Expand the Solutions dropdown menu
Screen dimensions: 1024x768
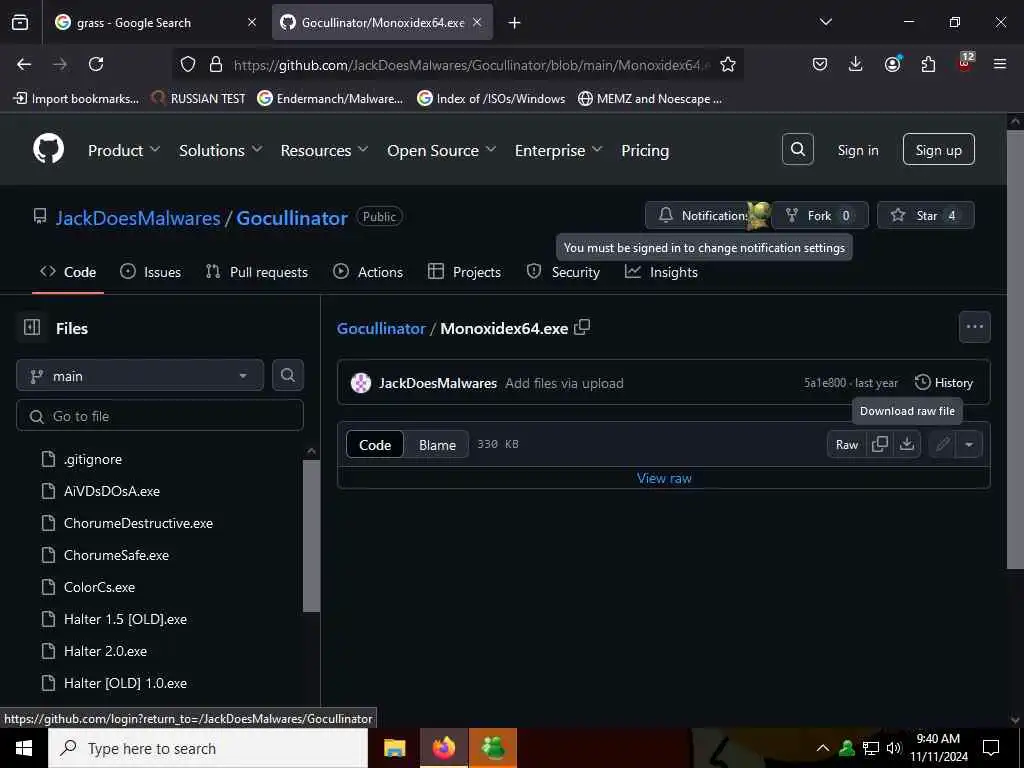pyautogui.click(x=221, y=150)
